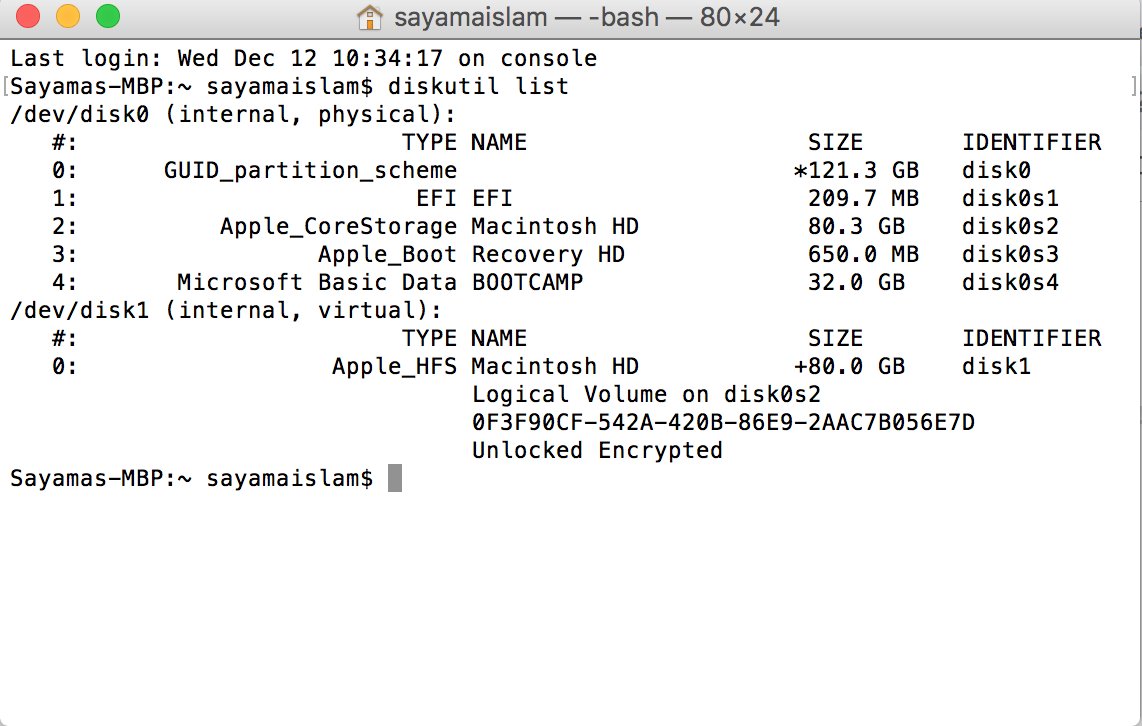Minimize the Terminal using the yellow button
The image size is (1142, 726).
coord(68,17)
